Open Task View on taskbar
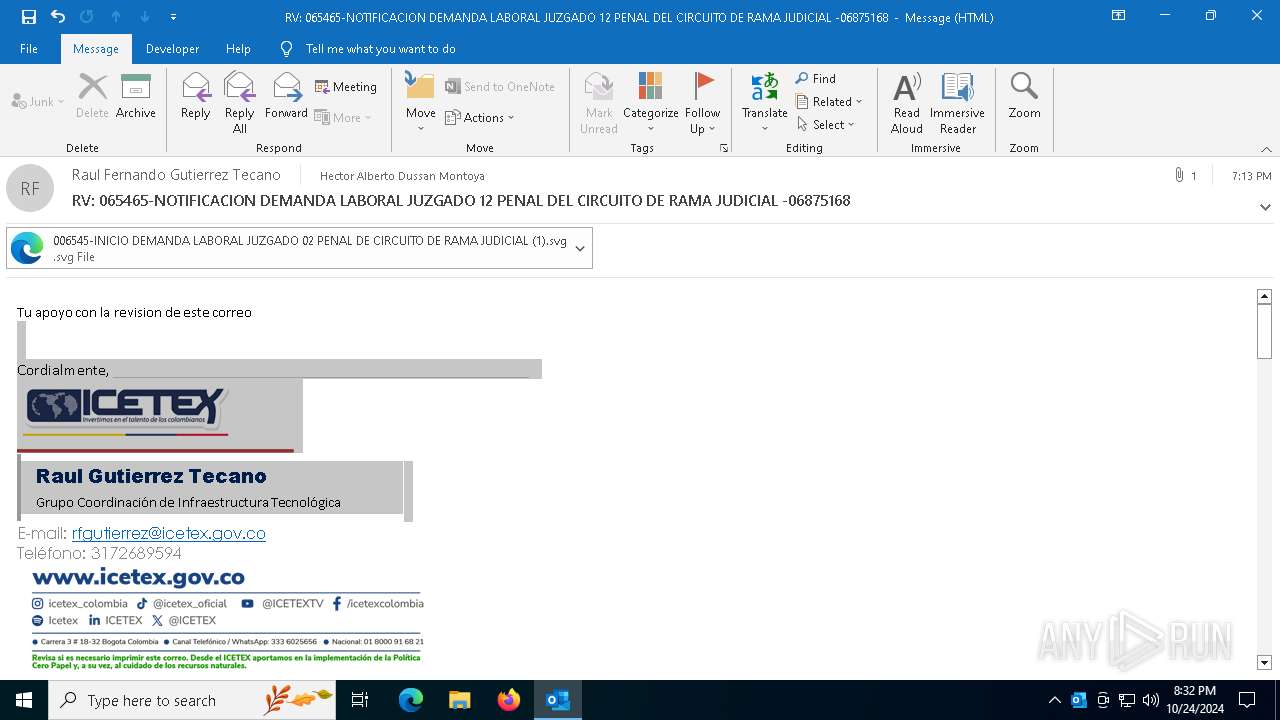 360,700
